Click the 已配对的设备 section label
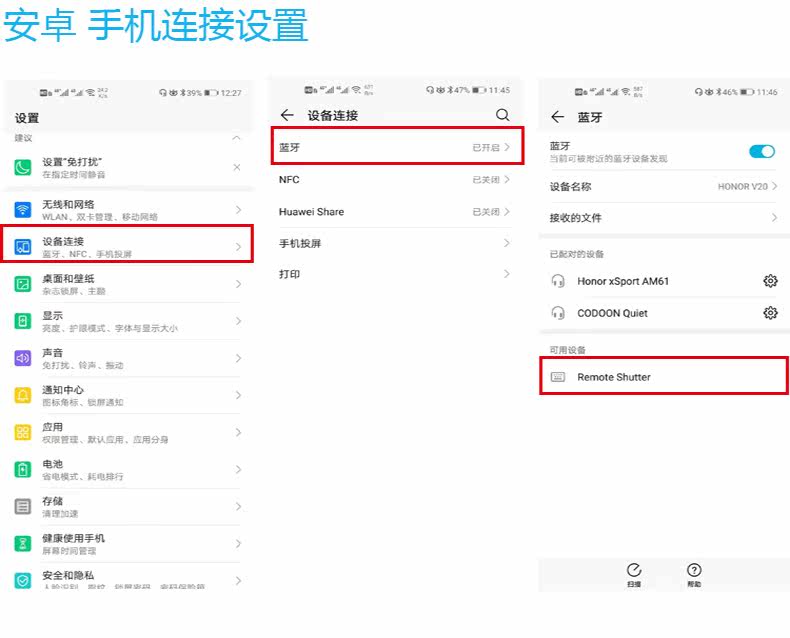The width and height of the screenshot is (790, 638). click(576, 254)
